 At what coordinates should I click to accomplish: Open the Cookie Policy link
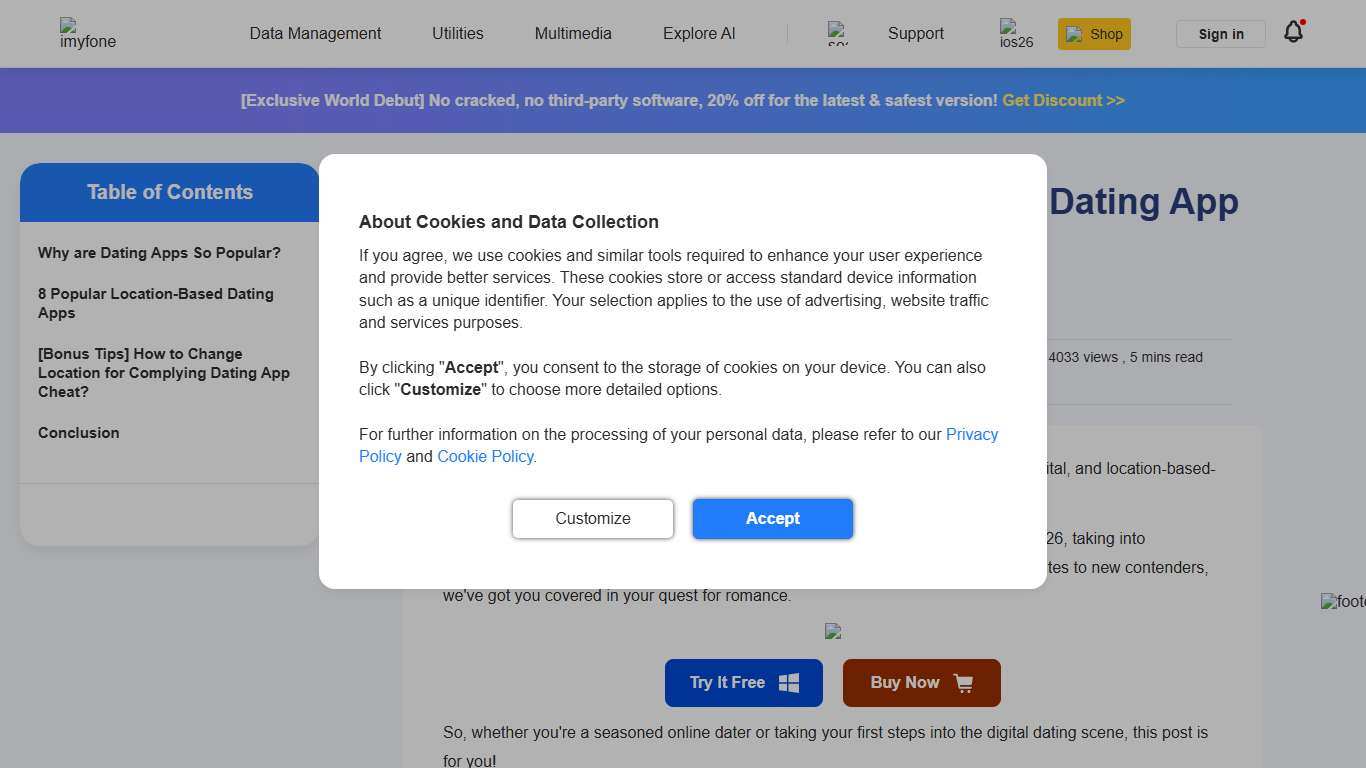point(485,456)
